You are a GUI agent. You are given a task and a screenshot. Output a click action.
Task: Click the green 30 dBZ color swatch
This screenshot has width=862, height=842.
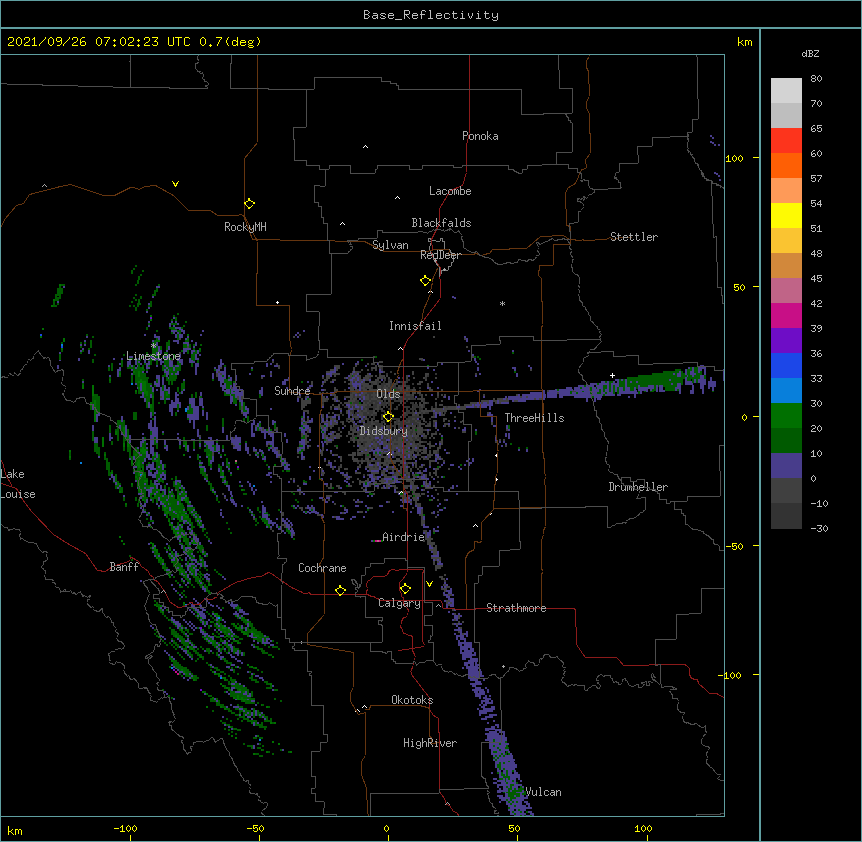(x=786, y=416)
